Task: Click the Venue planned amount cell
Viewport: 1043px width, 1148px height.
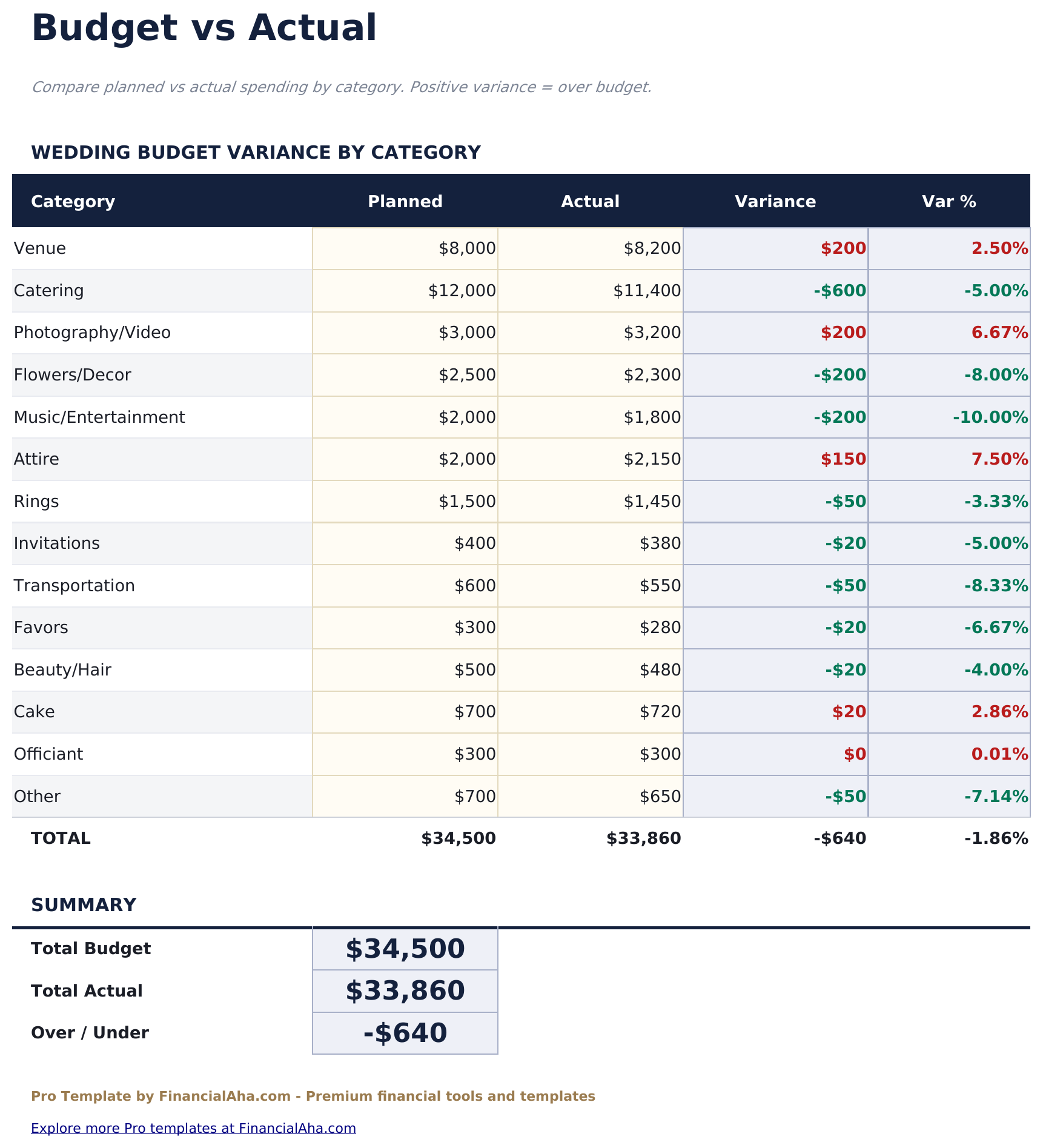Action: coord(405,248)
